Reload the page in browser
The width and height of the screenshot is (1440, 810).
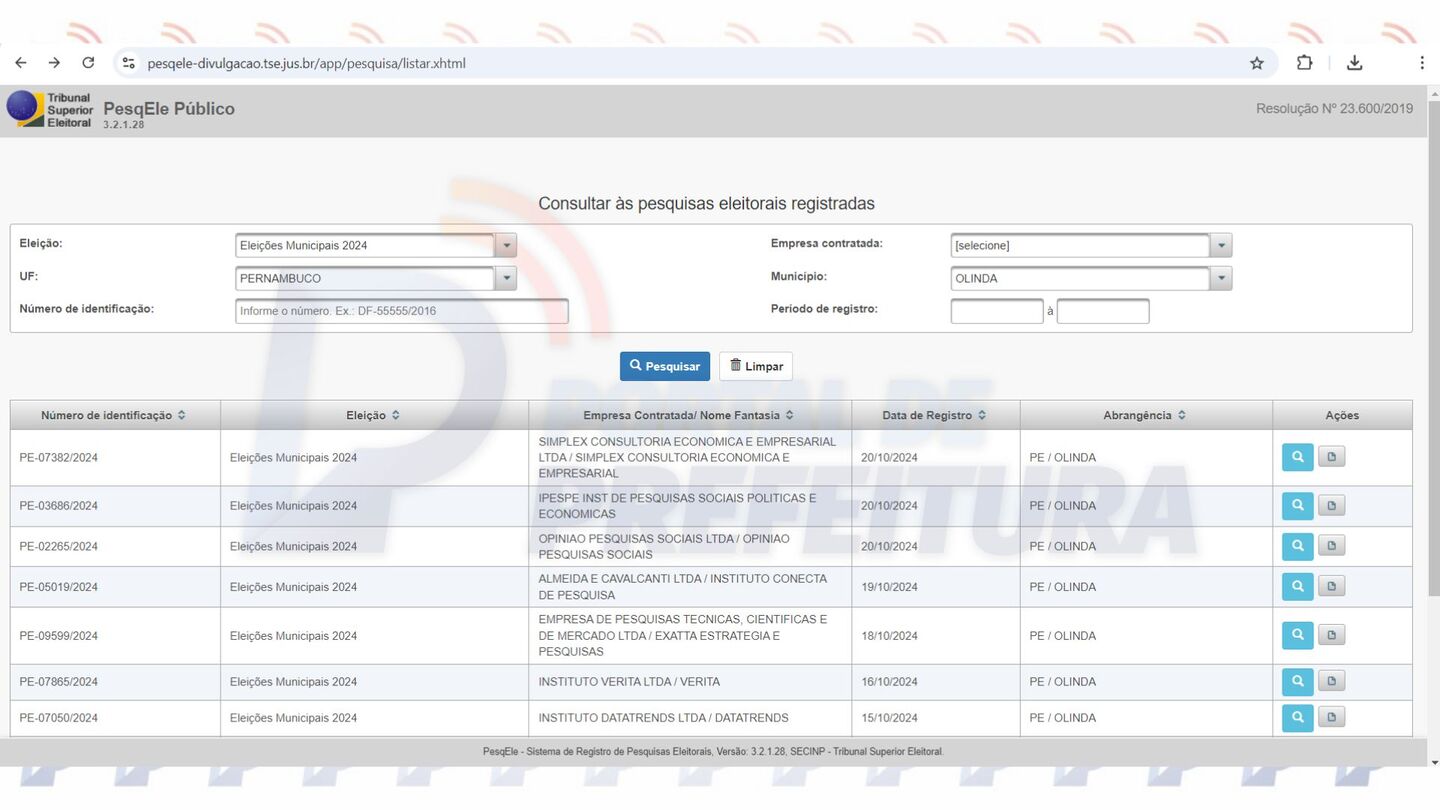[88, 63]
